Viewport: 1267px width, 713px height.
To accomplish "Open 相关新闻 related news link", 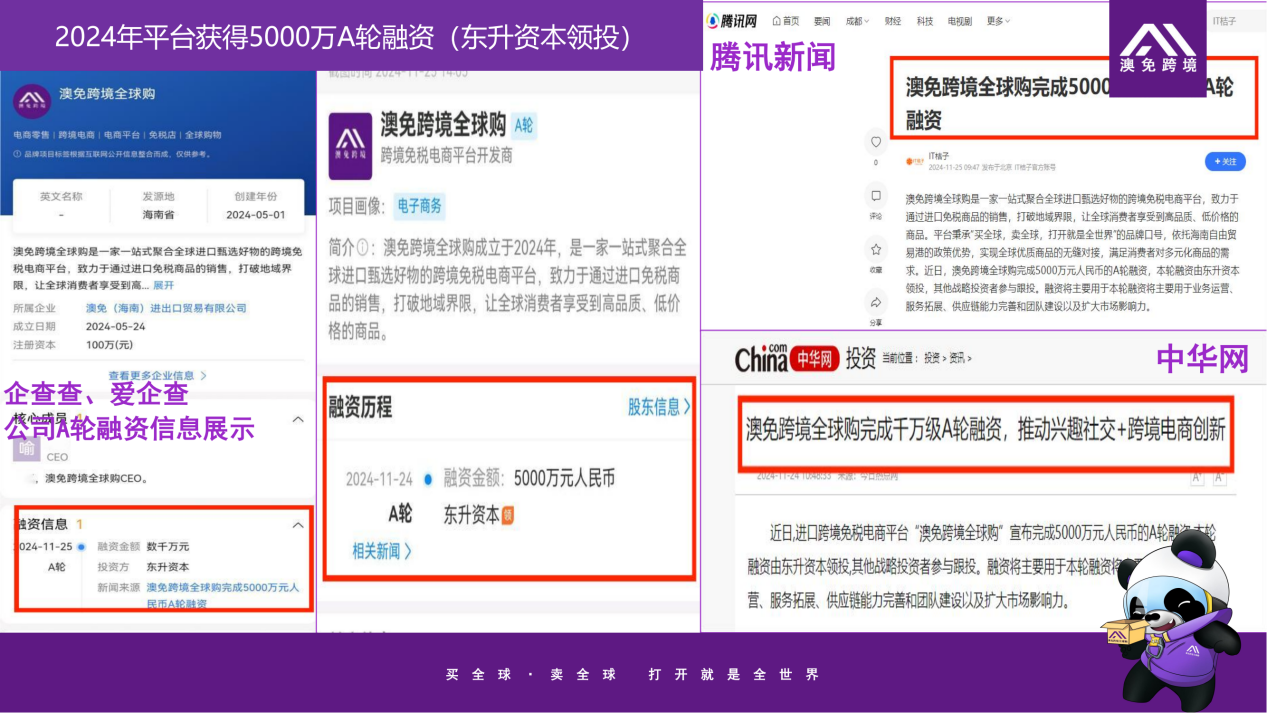I will (x=382, y=550).
